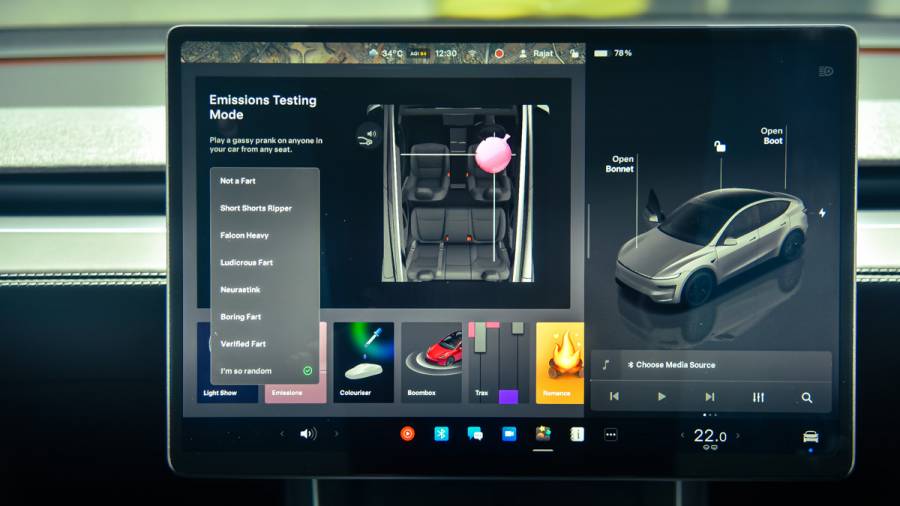Tap Open Boot label

[772, 136]
